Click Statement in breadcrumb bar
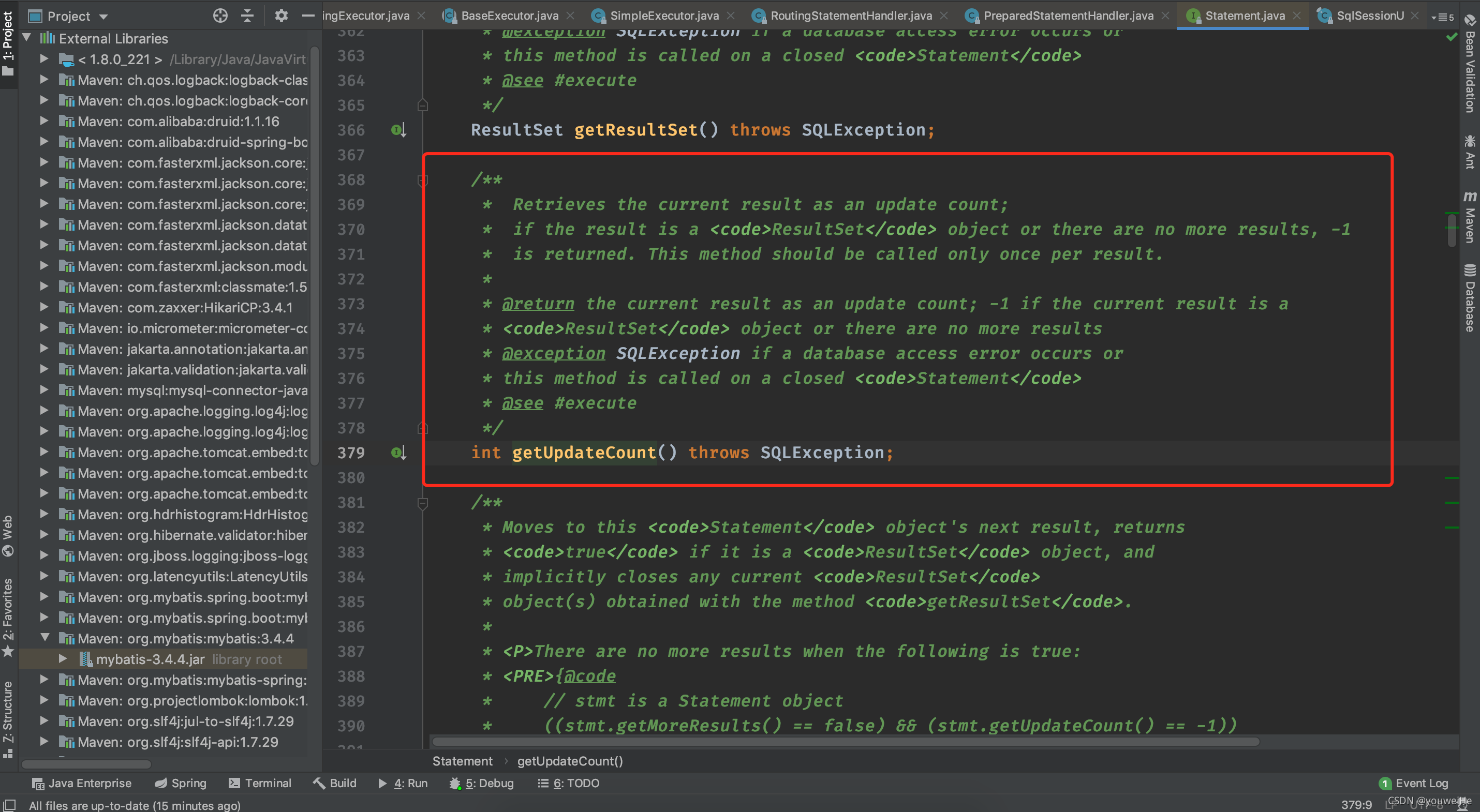 463,761
